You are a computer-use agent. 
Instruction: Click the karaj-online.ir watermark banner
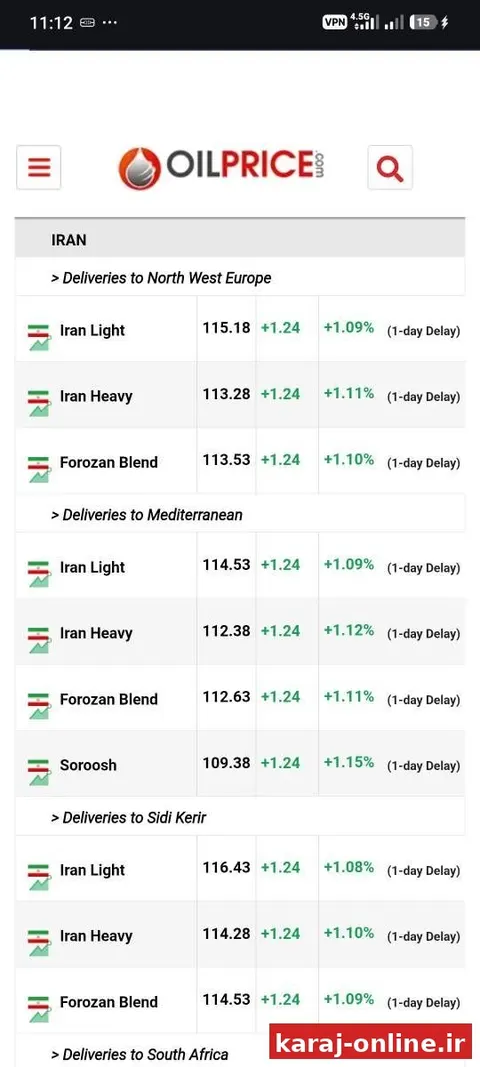(x=371, y=1043)
